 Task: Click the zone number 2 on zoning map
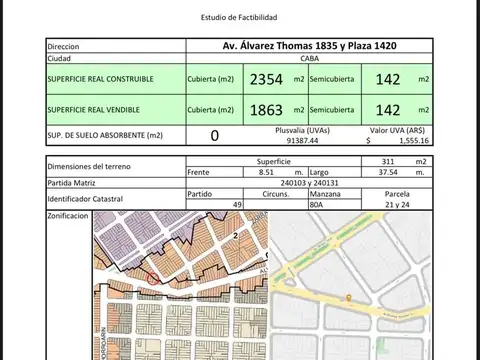235,236
